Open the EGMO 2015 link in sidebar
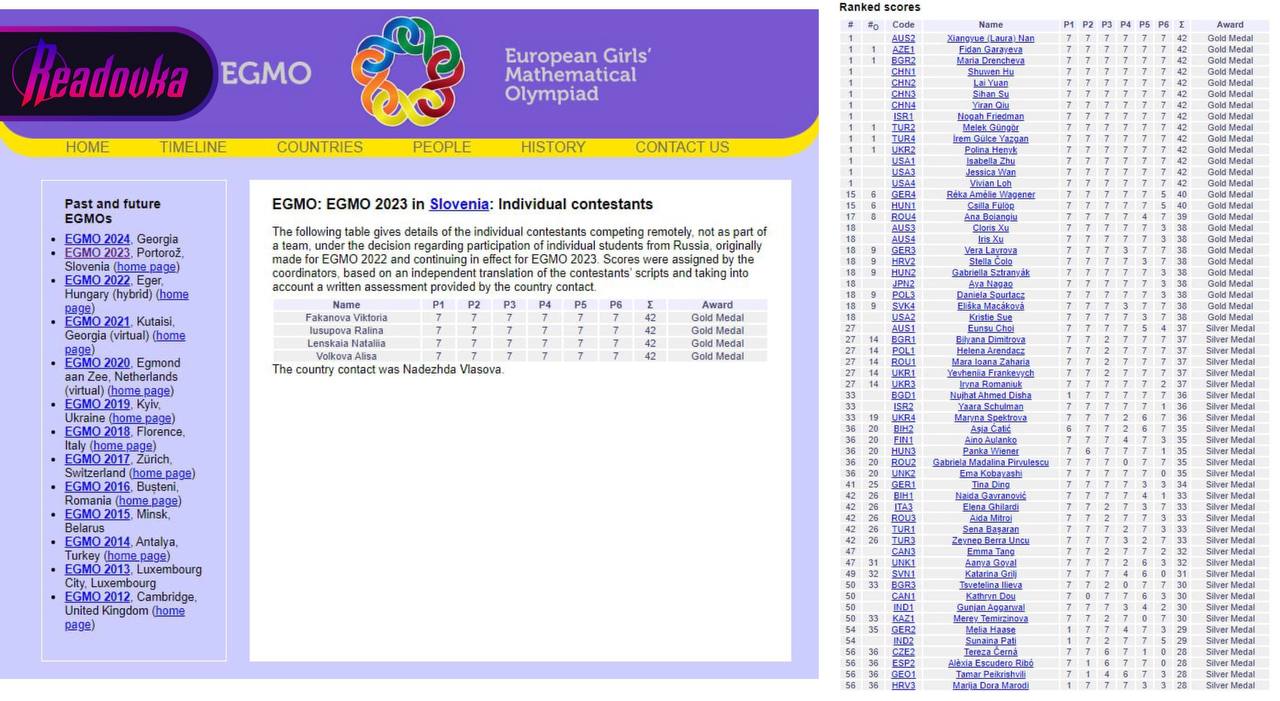Viewport: 1280px width, 701px height. (97, 514)
